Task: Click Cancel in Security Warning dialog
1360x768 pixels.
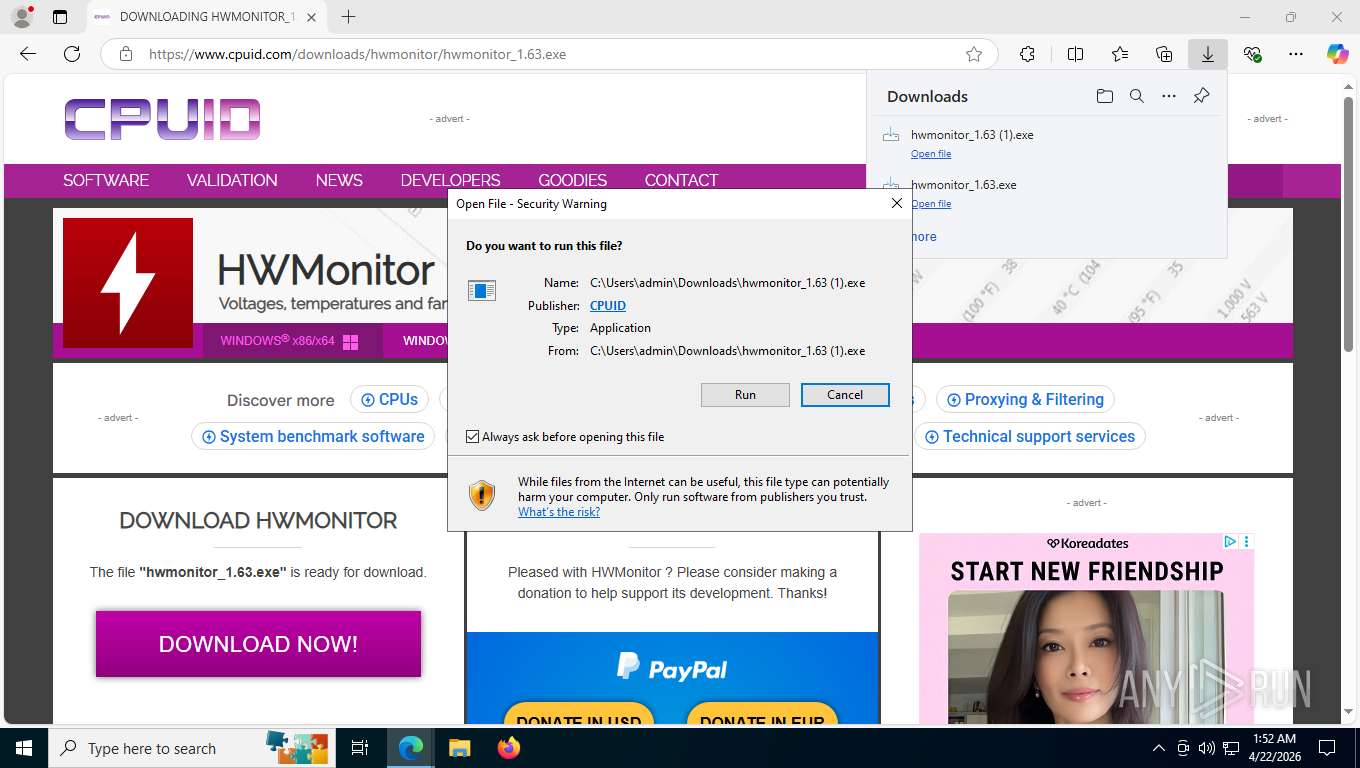Action: click(x=845, y=395)
